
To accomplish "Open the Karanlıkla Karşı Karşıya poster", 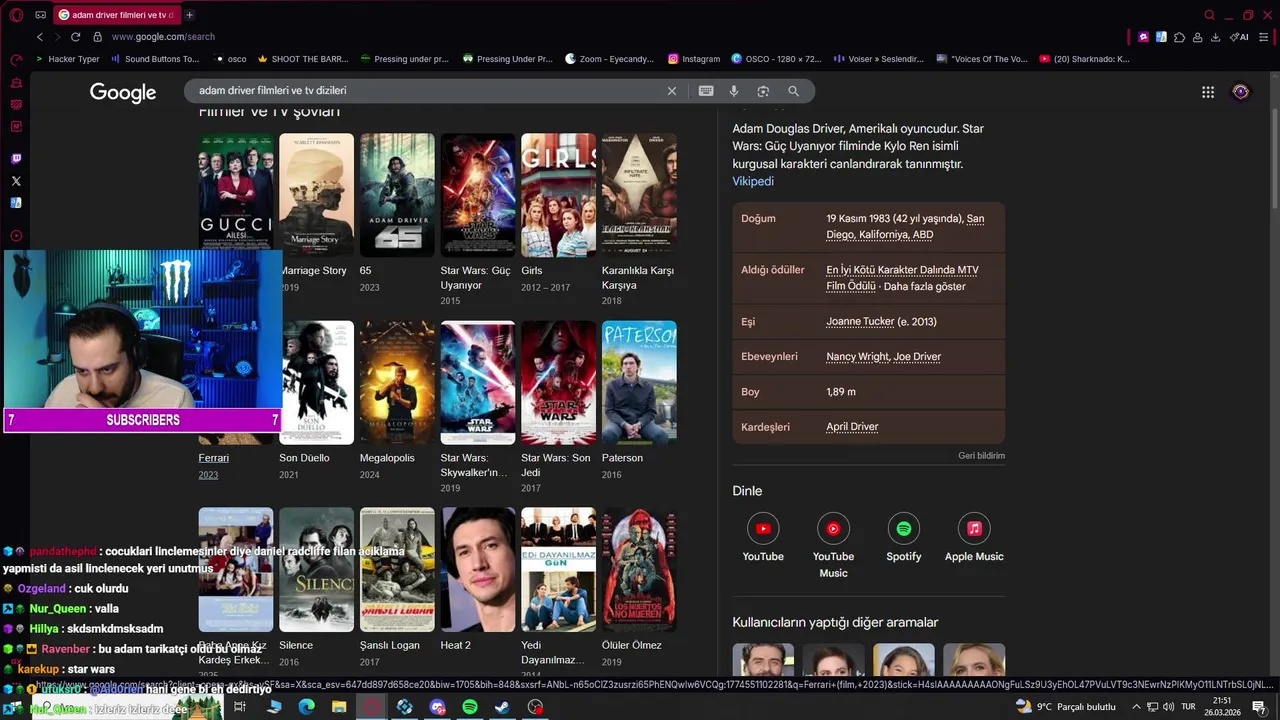I will coord(639,195).
